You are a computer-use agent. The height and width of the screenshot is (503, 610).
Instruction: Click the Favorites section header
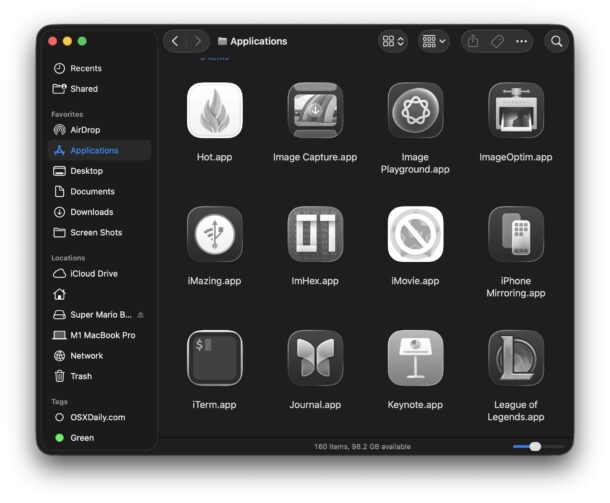67,114
